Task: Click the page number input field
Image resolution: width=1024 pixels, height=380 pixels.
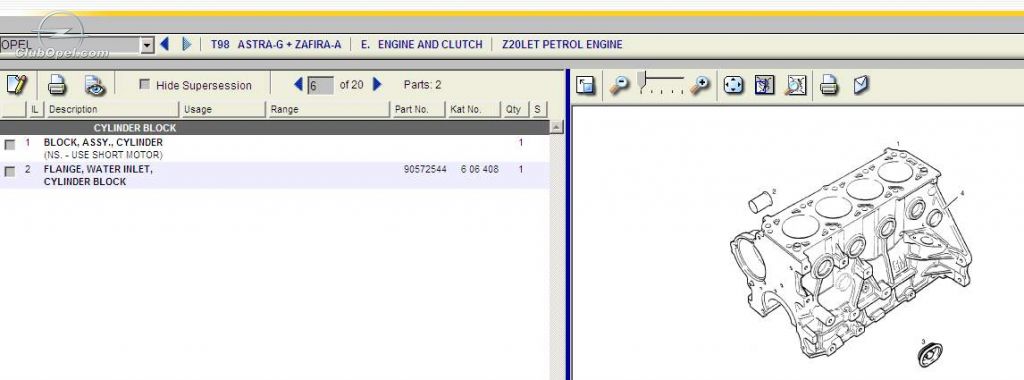Action: [320, 85]
